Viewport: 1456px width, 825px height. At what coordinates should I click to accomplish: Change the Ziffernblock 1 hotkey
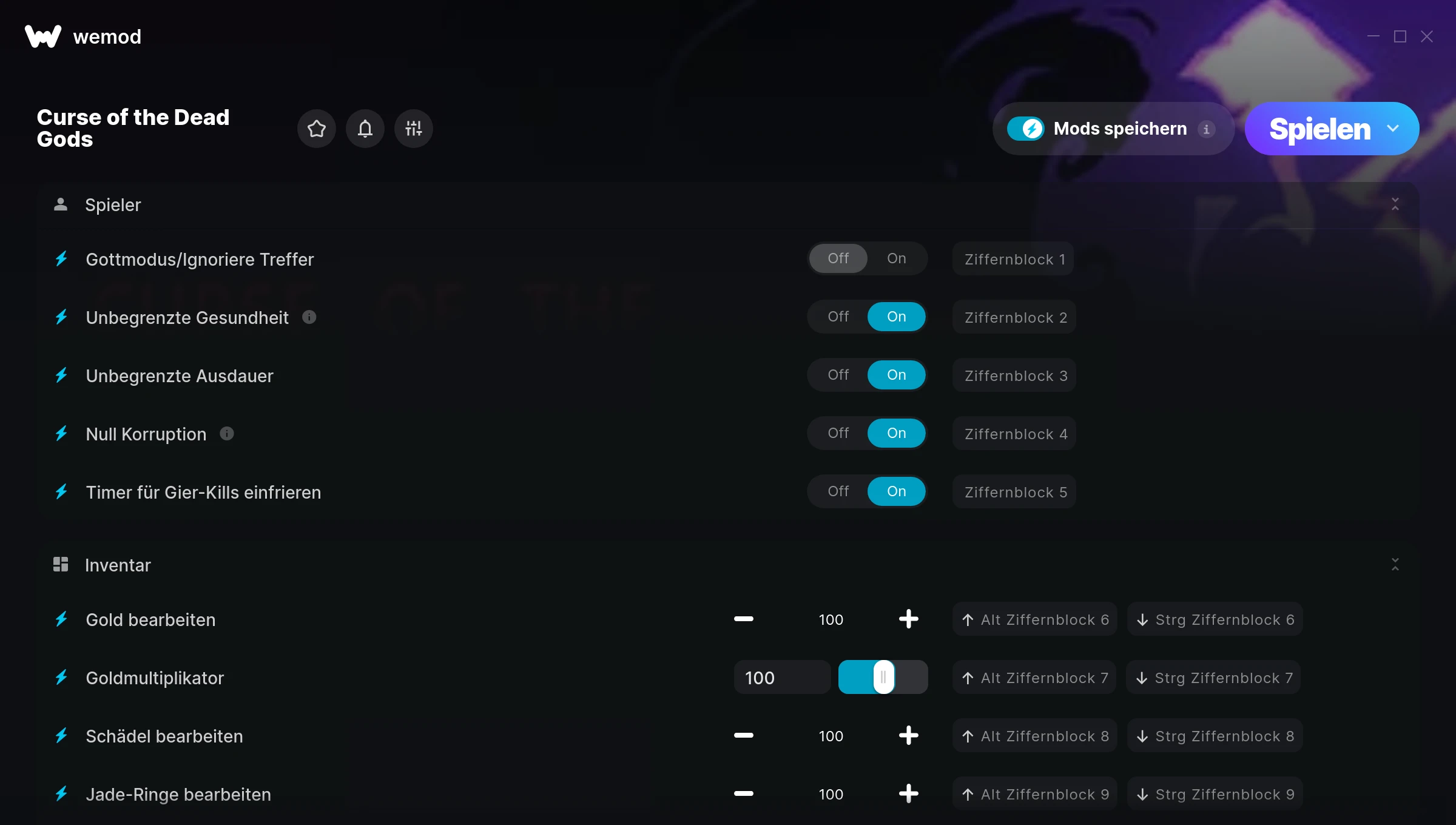[1013, 258]
